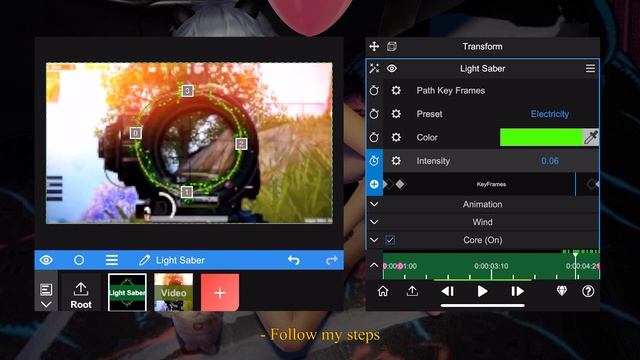Click the KeyFrames track strip
Screen dimensions: 640x360
click(x=491, y=184)
